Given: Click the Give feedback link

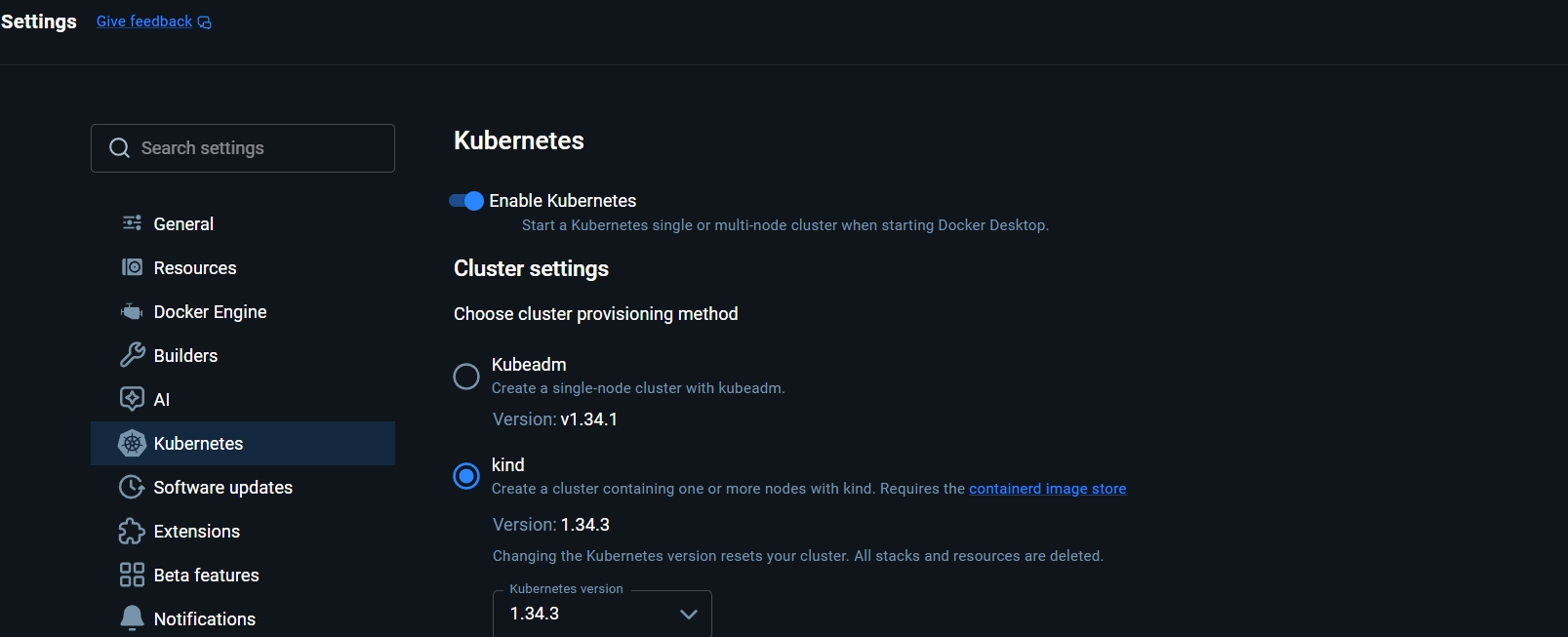Looking at the screenshot, I should (144, 21).
